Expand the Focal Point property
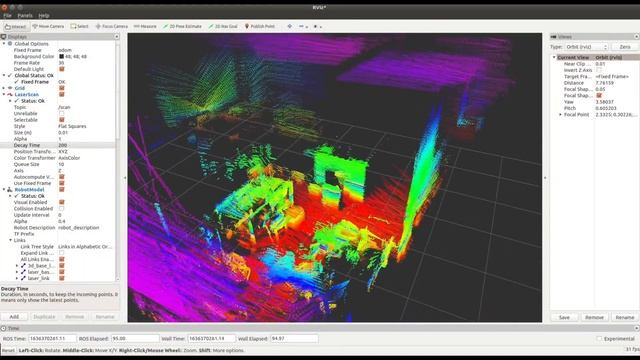 click(x=561, y=115)
